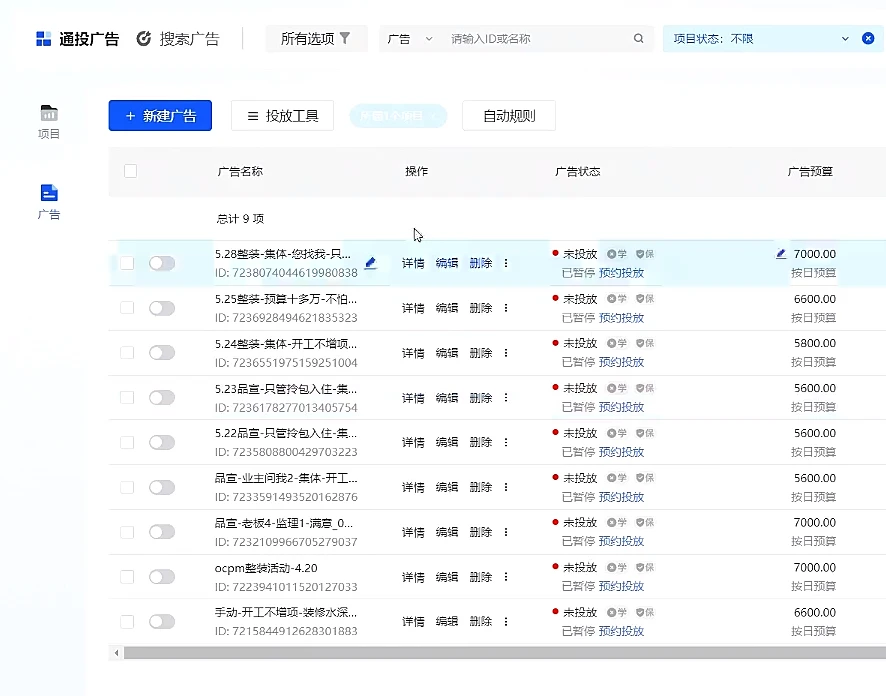Open the 投放工具 menu
Image resolution: width=886 pixels, height=696 pixels.
click(x=282, y=116)
